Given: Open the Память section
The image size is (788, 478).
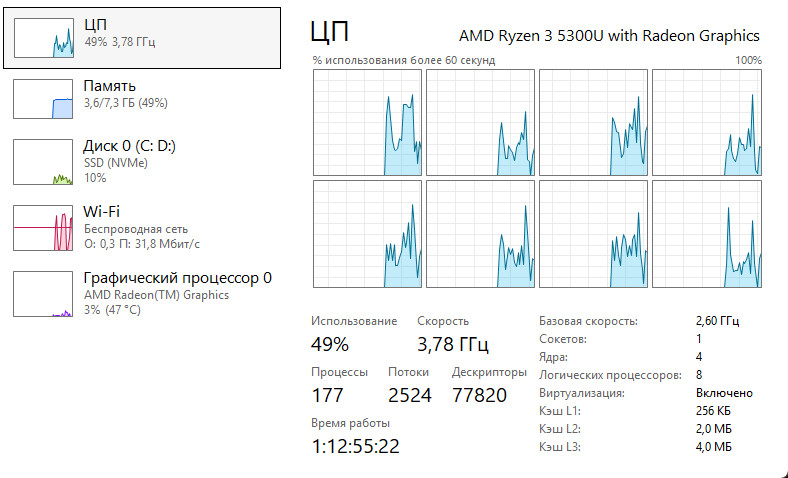Looking at the screenshot, I should point(142,99).
